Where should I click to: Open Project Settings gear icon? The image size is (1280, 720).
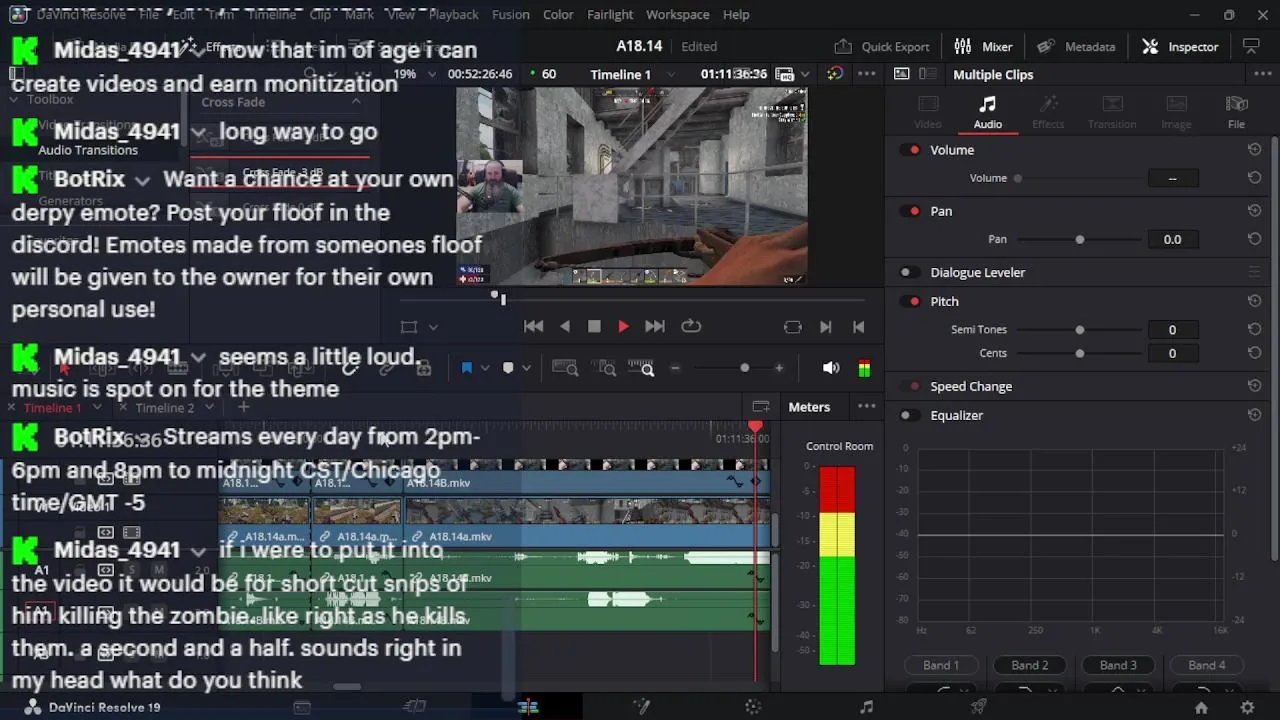[1247, 707]
